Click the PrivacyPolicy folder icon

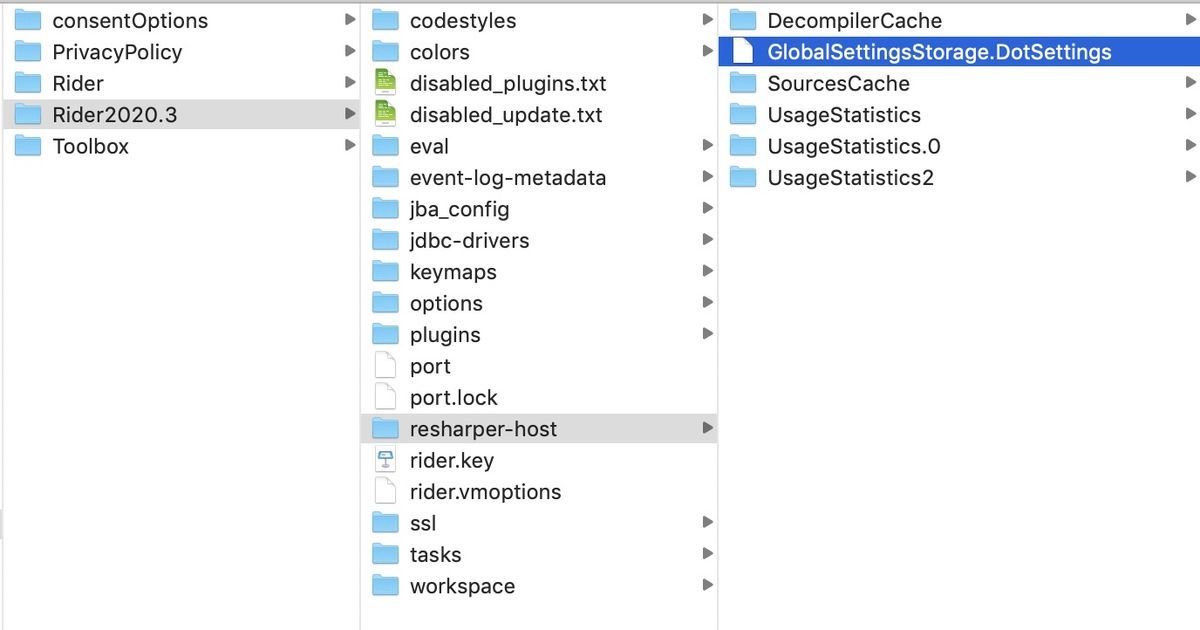[27, 52]
